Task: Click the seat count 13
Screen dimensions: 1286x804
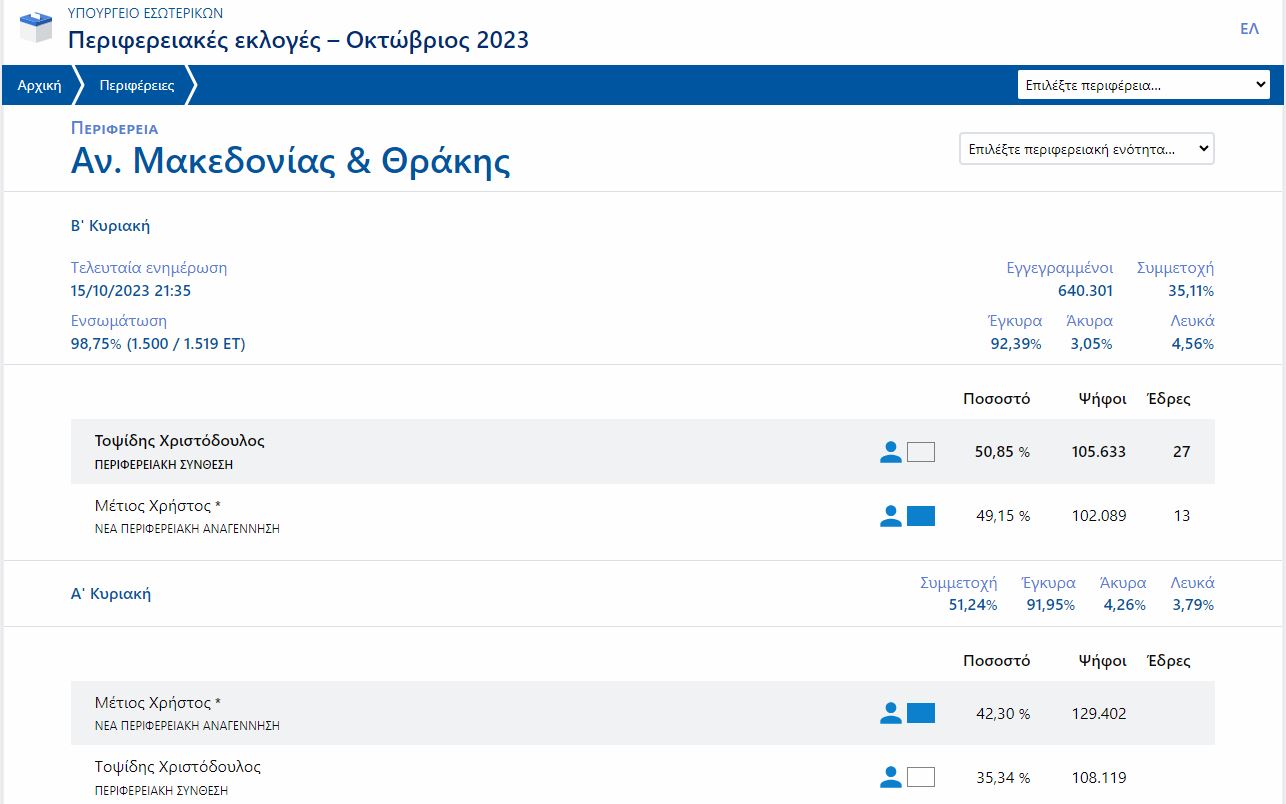Action: [1182, 516]
